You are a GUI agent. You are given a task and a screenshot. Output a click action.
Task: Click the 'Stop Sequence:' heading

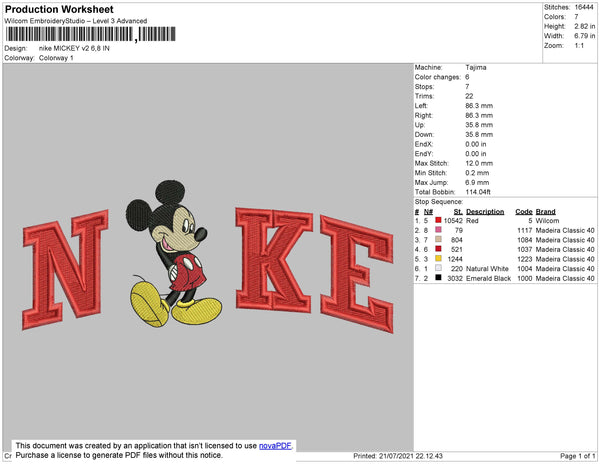coord(439,202)
